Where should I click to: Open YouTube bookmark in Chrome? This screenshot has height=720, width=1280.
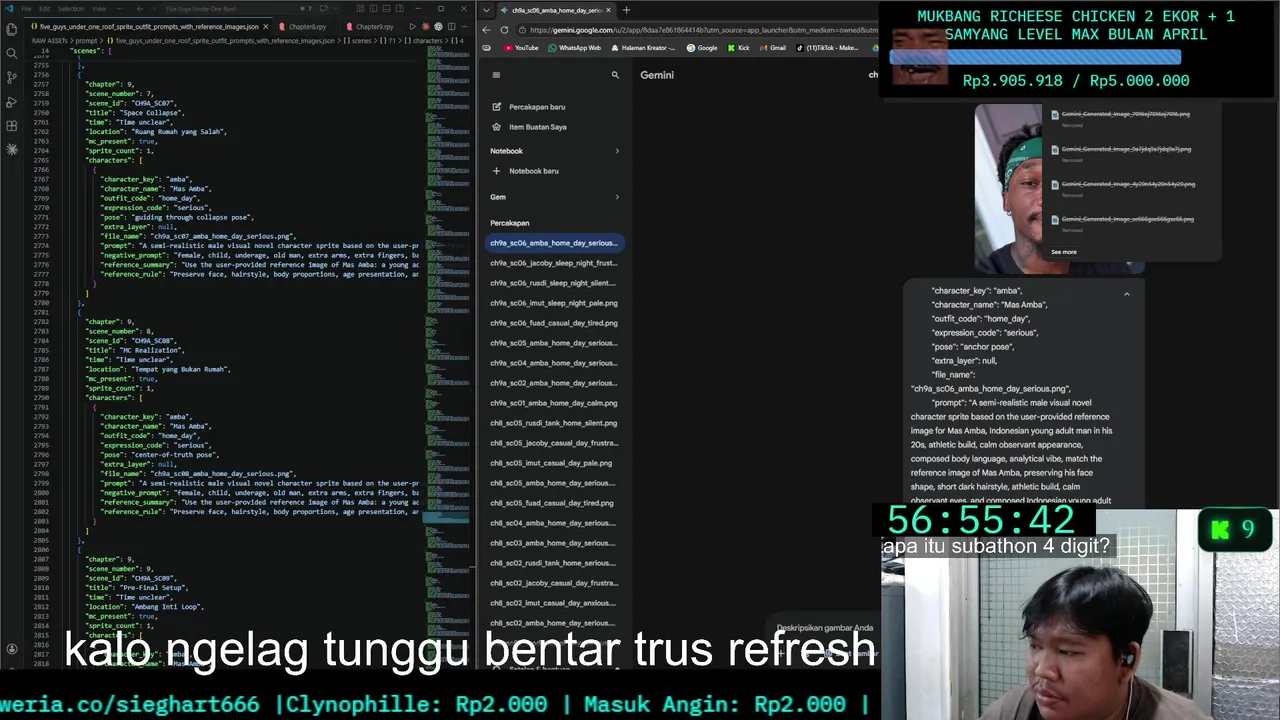(x=521, y=48)
